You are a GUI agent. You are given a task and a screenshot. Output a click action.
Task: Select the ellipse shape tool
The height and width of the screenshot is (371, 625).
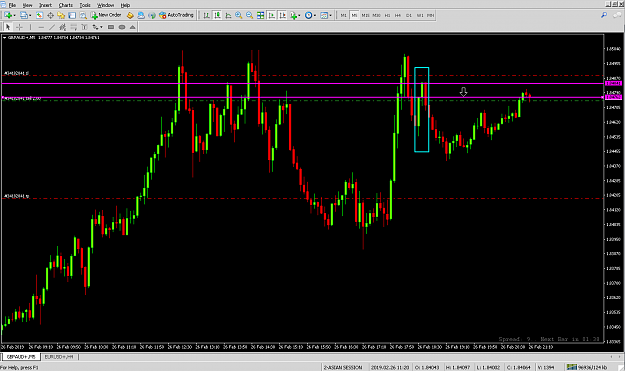[122, 27]
